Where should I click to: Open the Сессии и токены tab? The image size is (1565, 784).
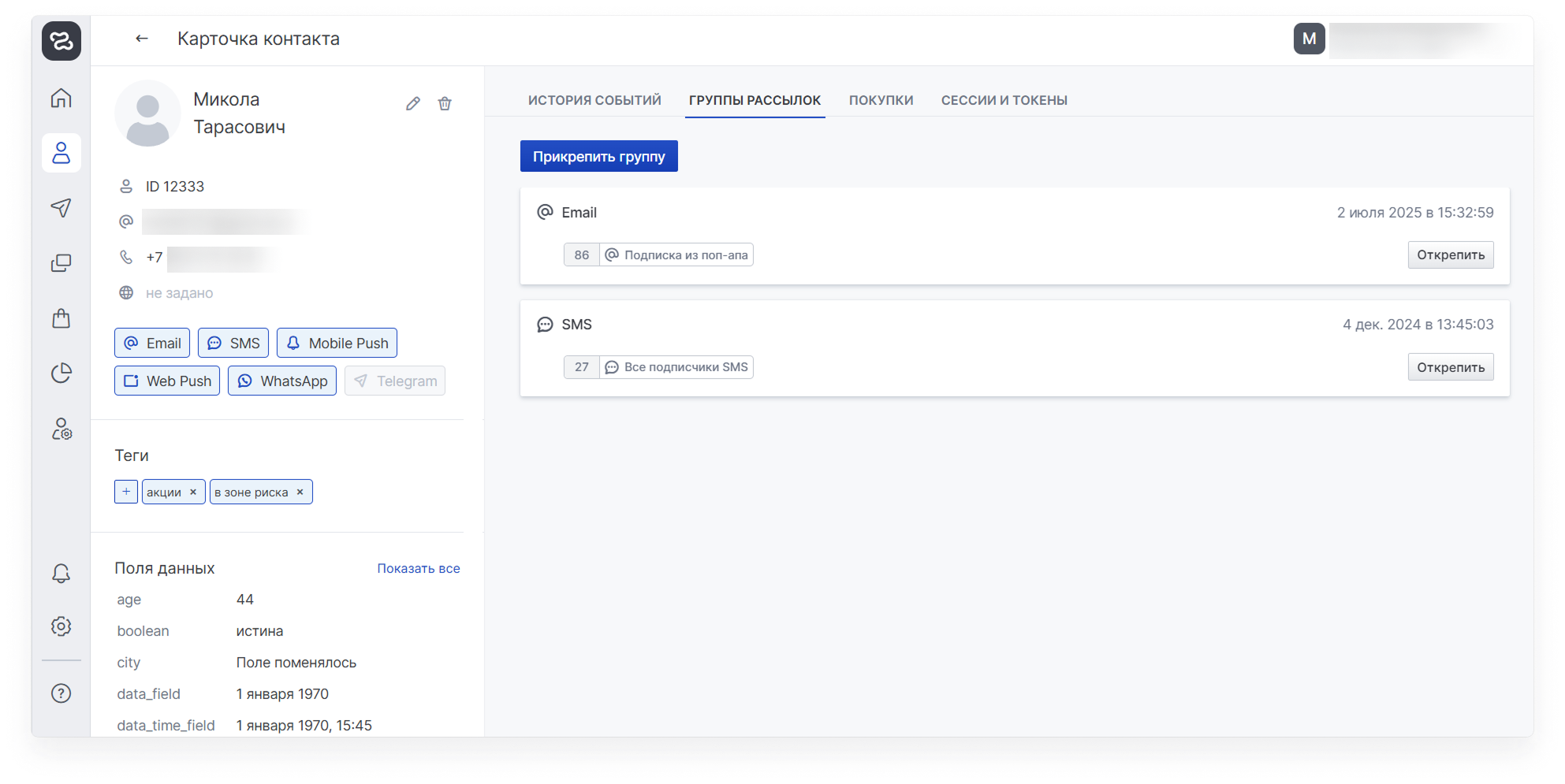click(x=1004, y=100)
